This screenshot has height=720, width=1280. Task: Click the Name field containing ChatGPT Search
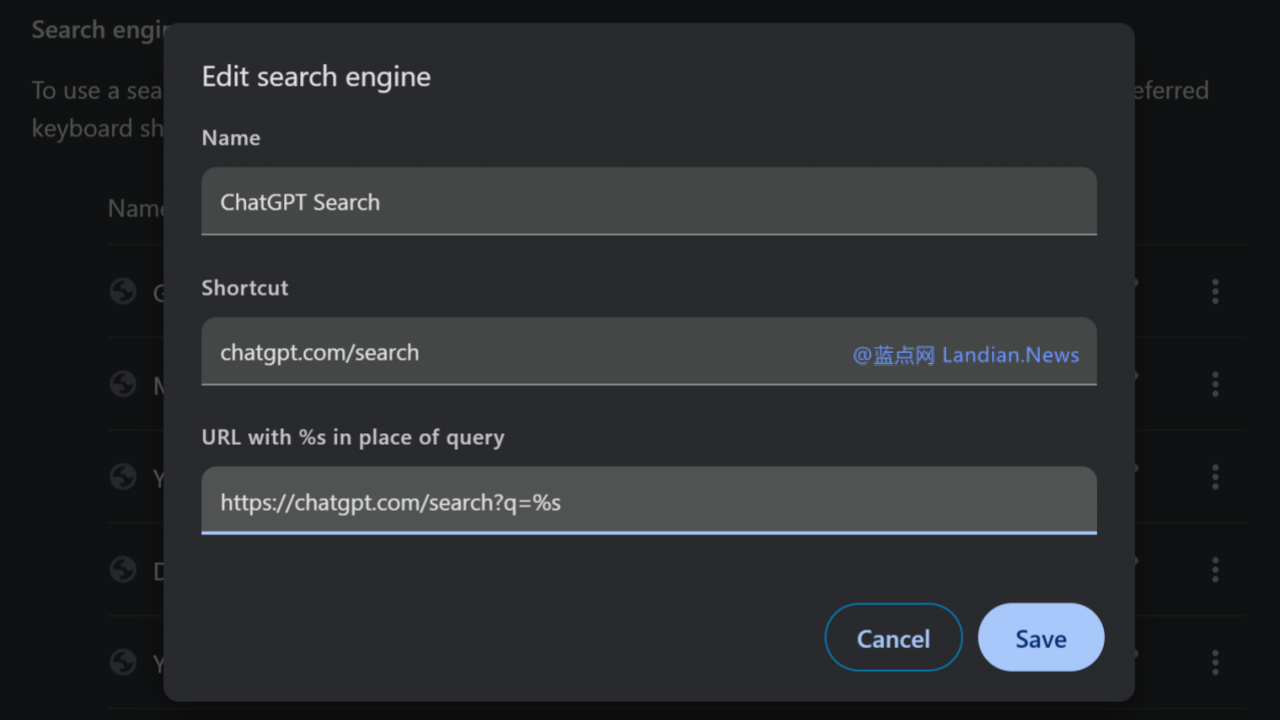(x=648, y=202)
